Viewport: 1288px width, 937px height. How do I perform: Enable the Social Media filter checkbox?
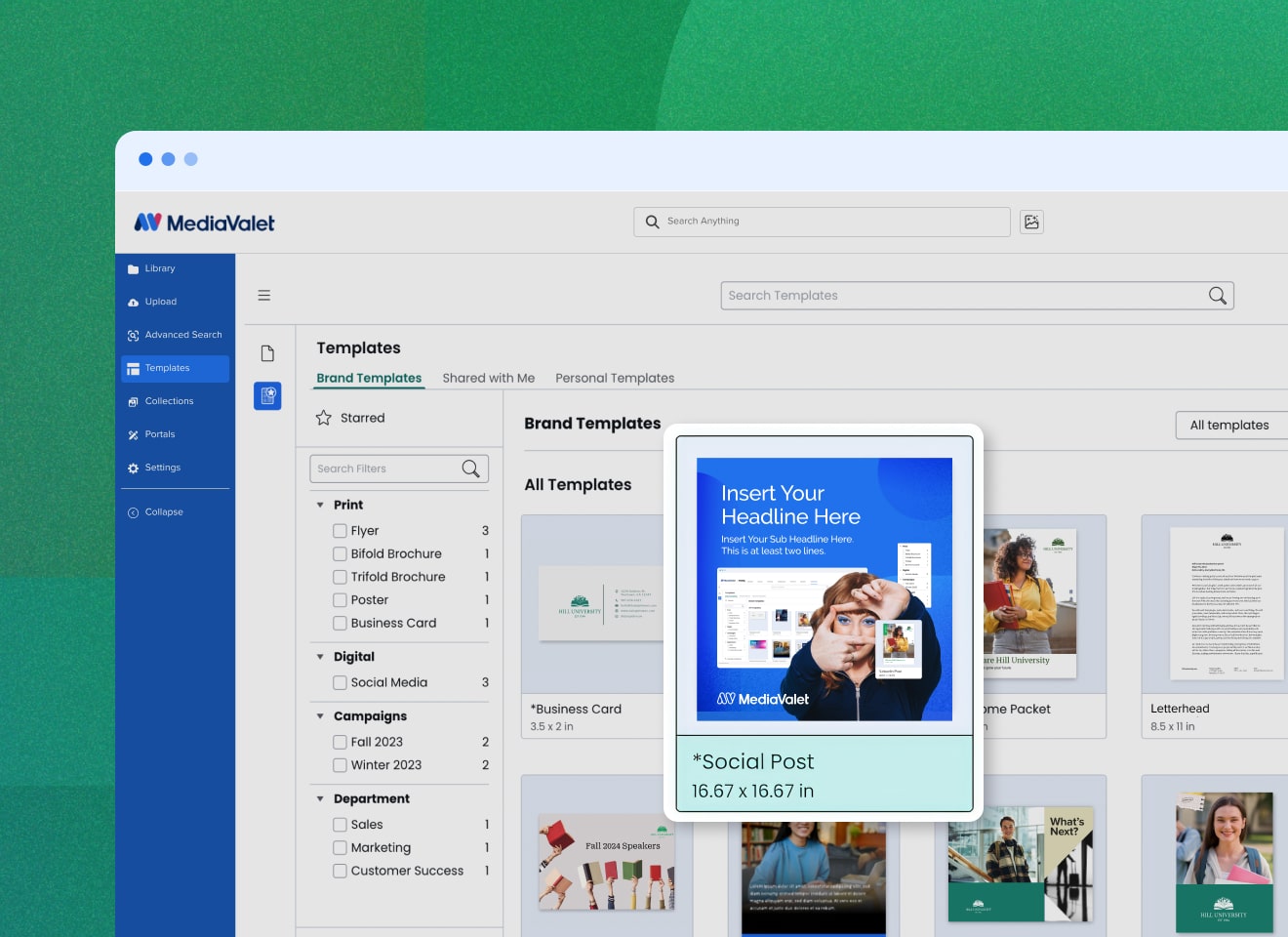[x=340, y=683]
